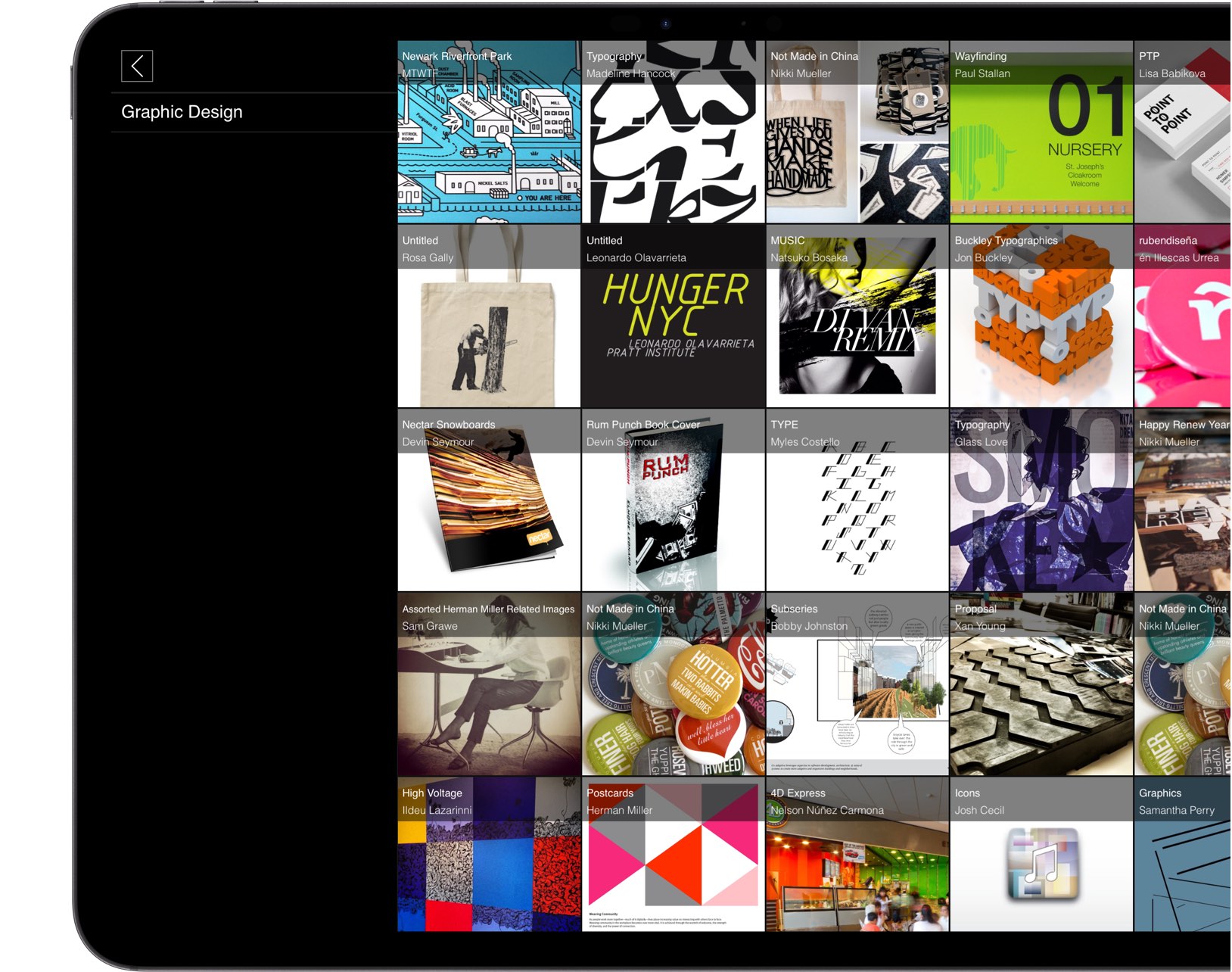The height and width of the screenshot is (972, 1232).
Task: View Nectar Snowboards by Devin Seymour
Action: [487, 501]
